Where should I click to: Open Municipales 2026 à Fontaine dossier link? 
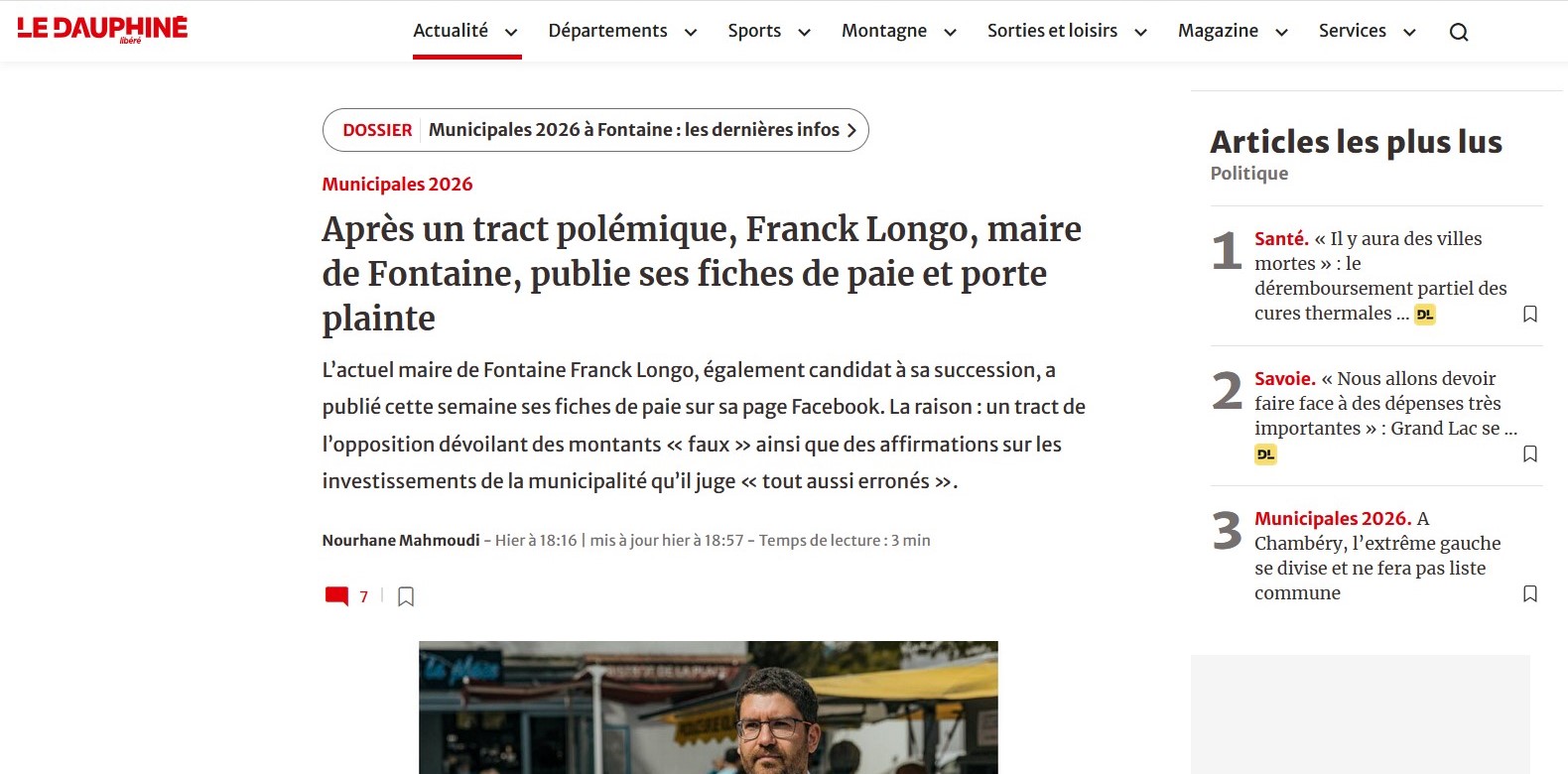point(633,130)
